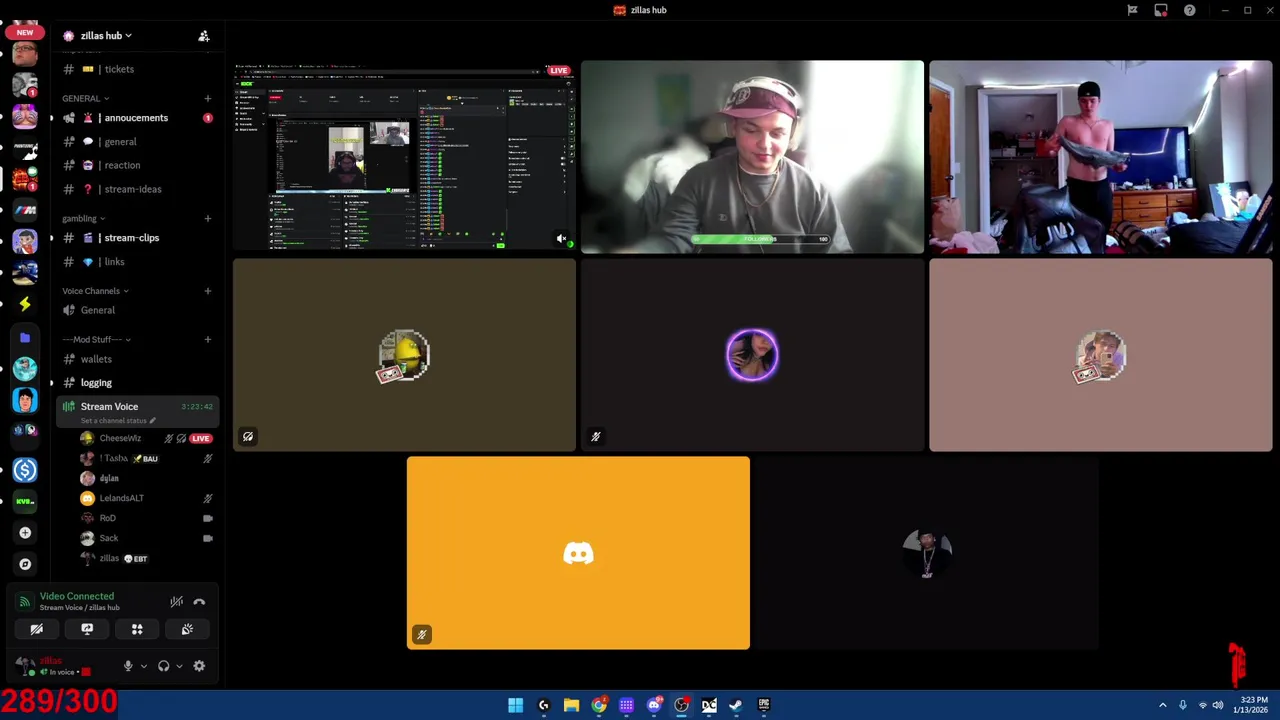The width and height of the screenshot is (1280, 720).
Task: Open the live screen share stream tile
Action: pos(404,156)
